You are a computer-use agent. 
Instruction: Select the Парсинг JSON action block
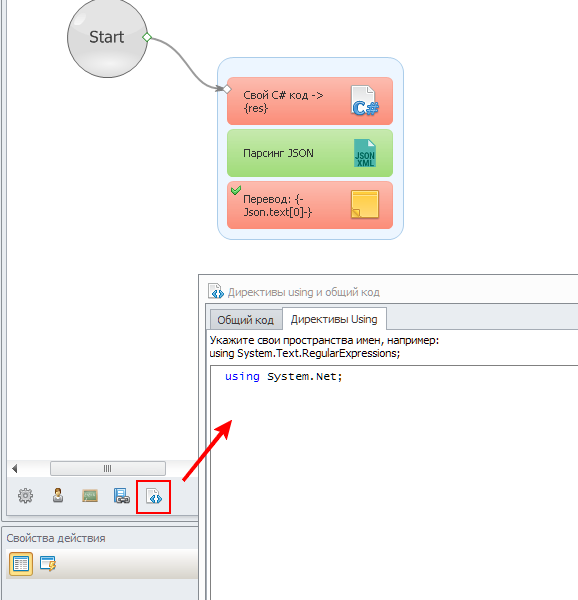pyautogui.click(x=310, y=153)
